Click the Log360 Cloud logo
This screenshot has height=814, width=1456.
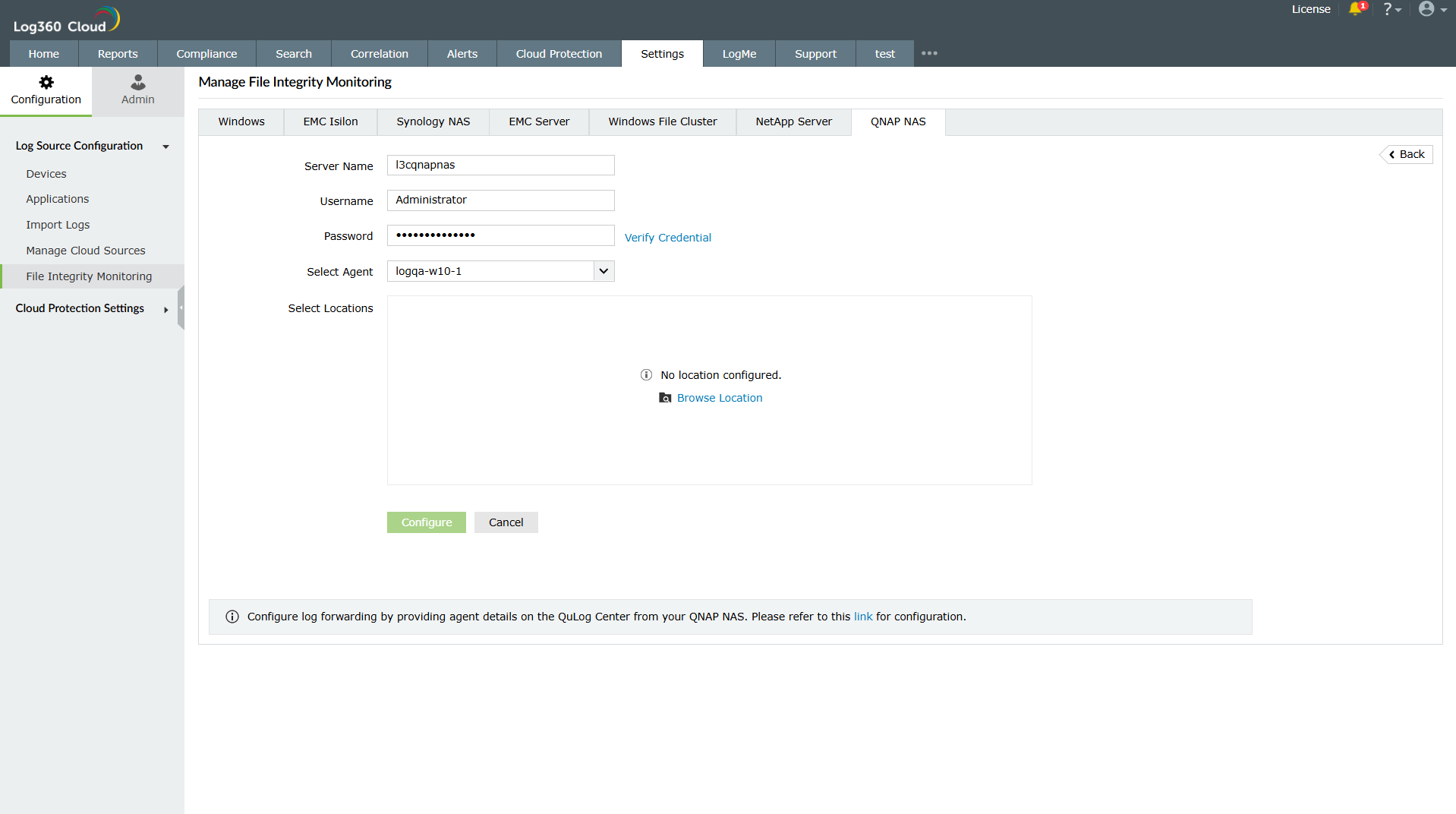coord(65,18)
